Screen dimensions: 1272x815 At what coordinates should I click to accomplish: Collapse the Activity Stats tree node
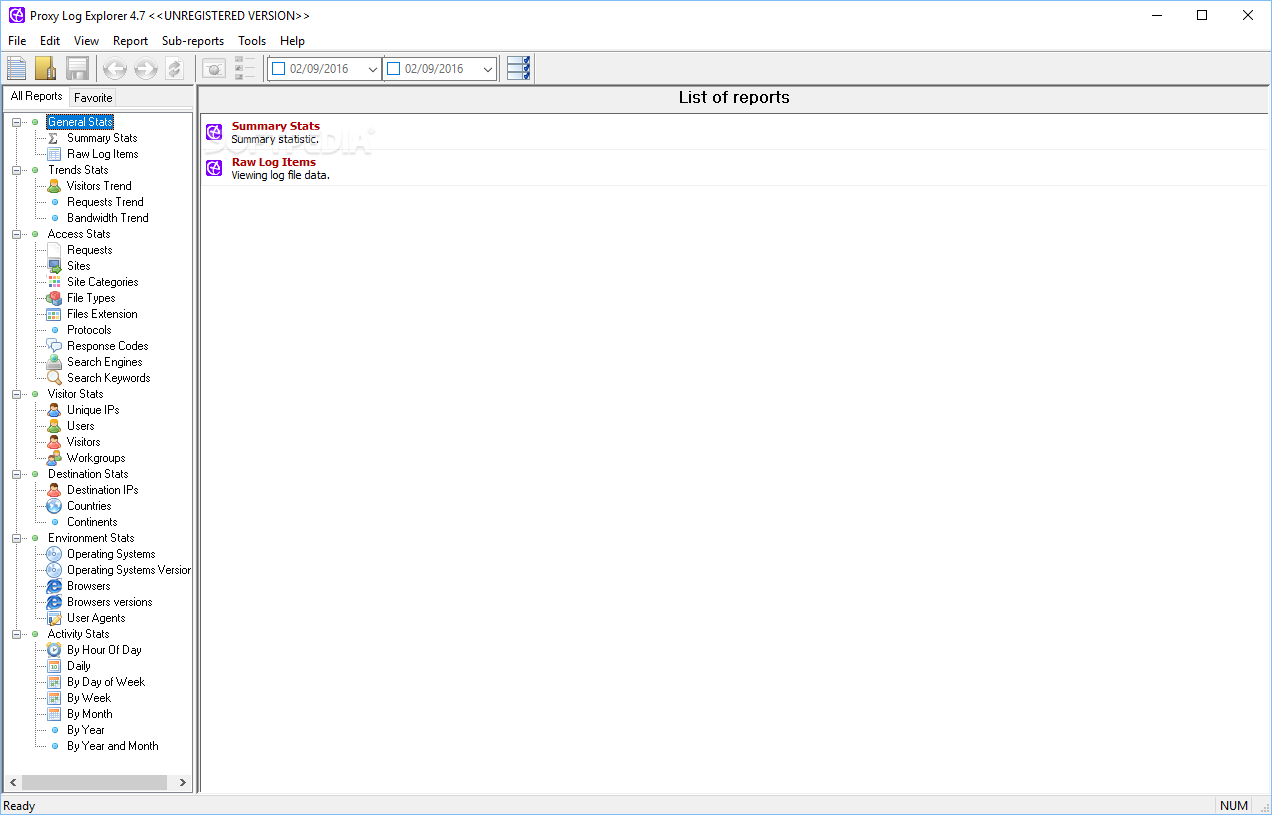(17, 634)
